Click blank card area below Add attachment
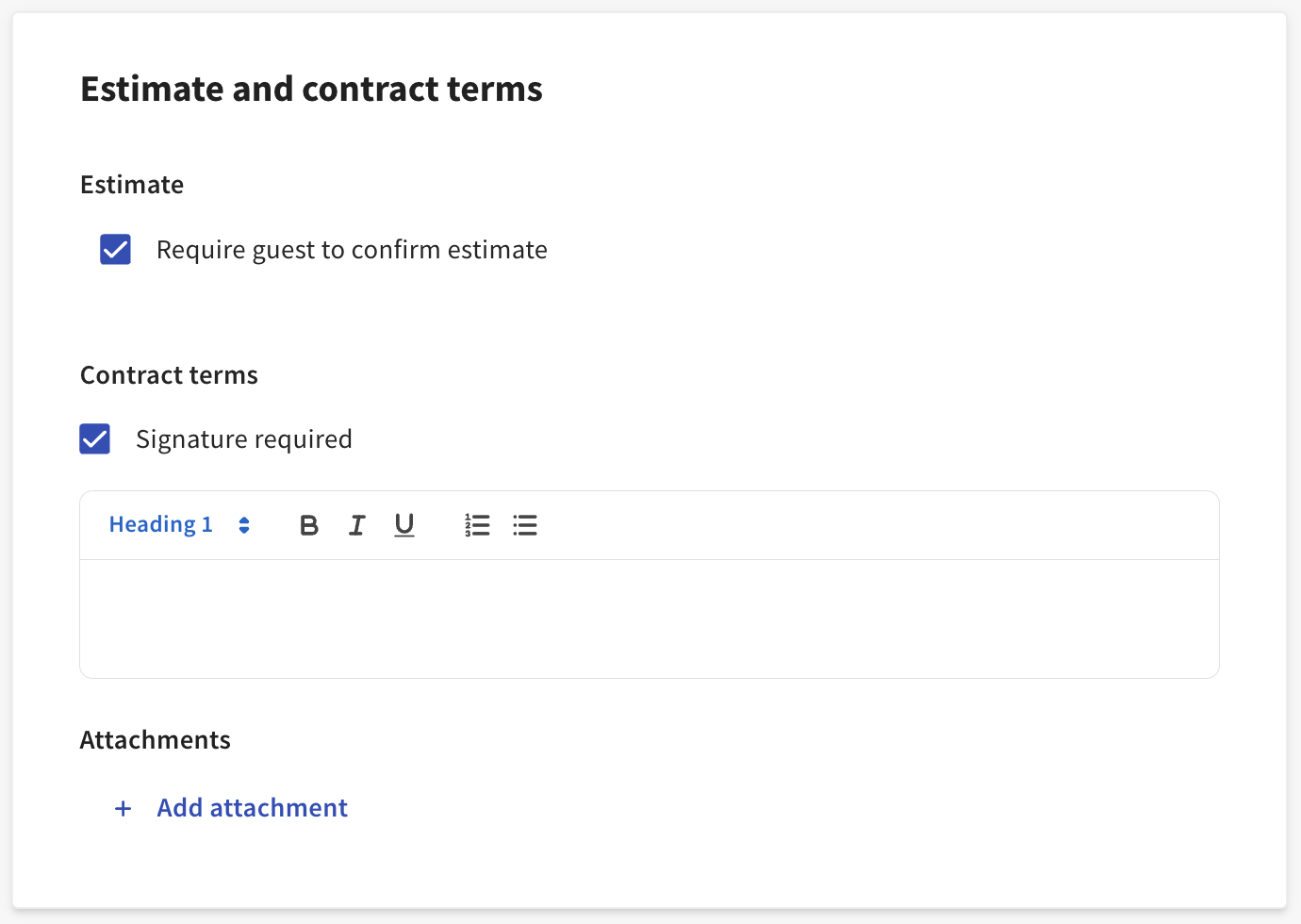Image resolution: width=1301 pixels, height=924 pixels. 649,867
